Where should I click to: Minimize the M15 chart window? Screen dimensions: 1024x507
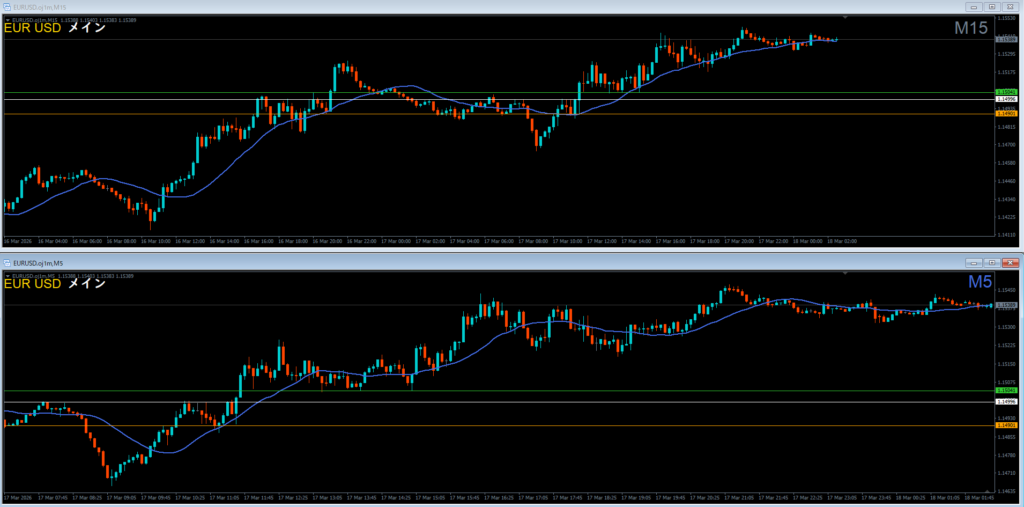[x=972, y=7]
